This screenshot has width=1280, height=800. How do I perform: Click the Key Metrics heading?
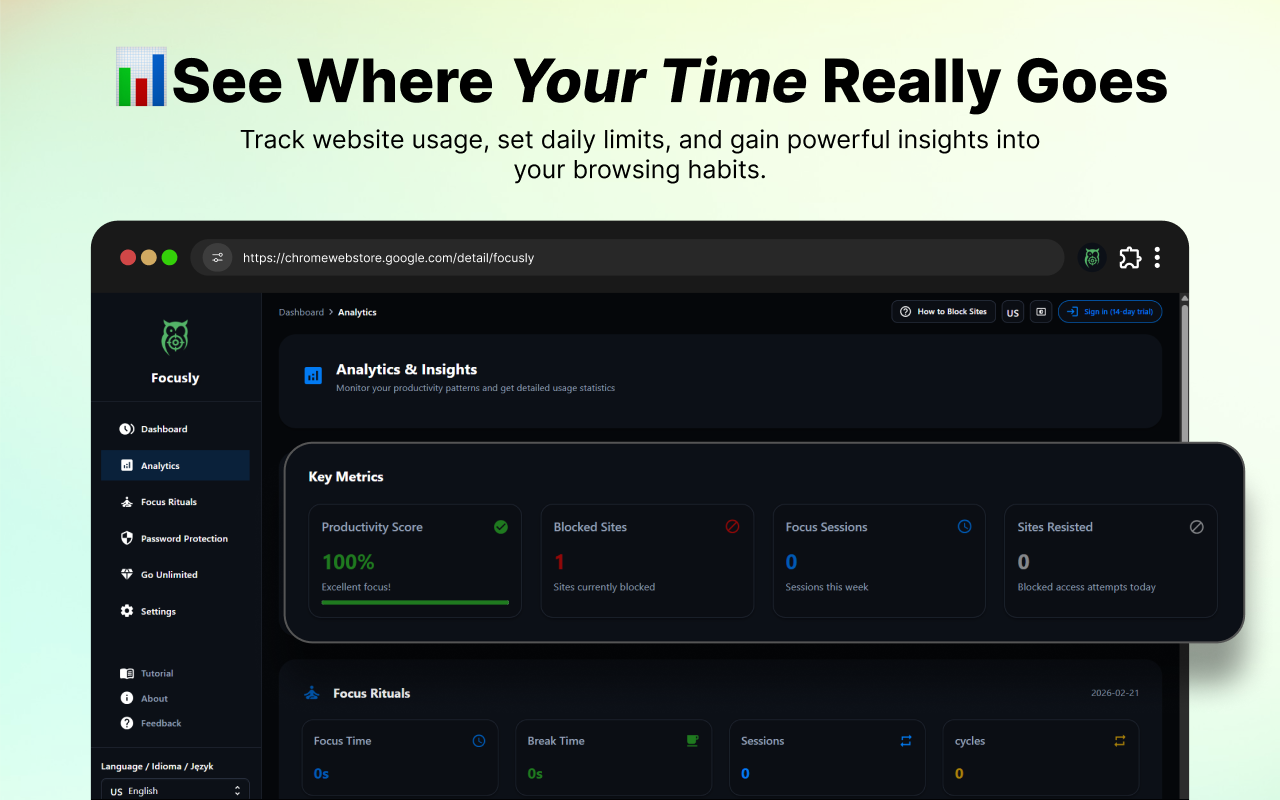tap(346, 477)
